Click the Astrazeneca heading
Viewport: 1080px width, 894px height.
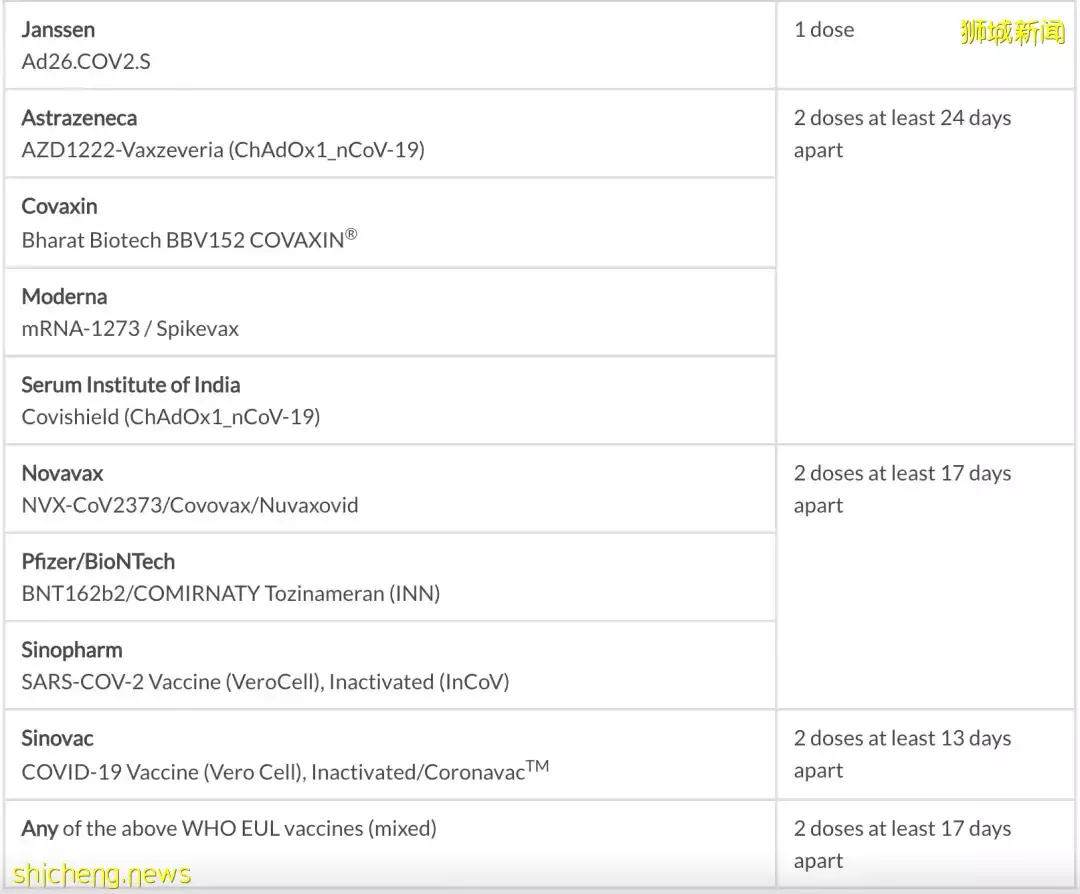pos(79,118)
